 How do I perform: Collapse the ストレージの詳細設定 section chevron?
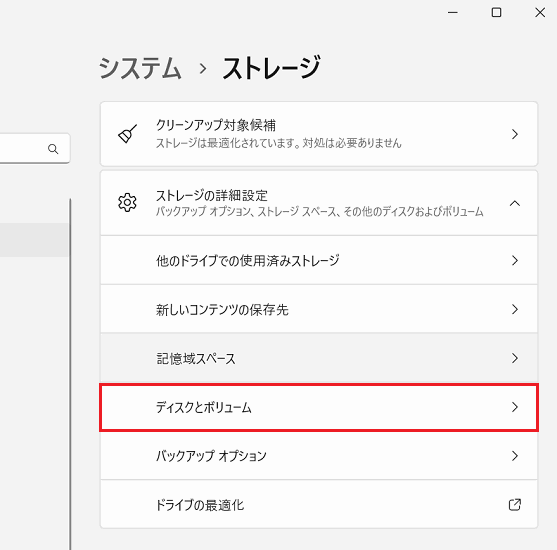[515, 203]
